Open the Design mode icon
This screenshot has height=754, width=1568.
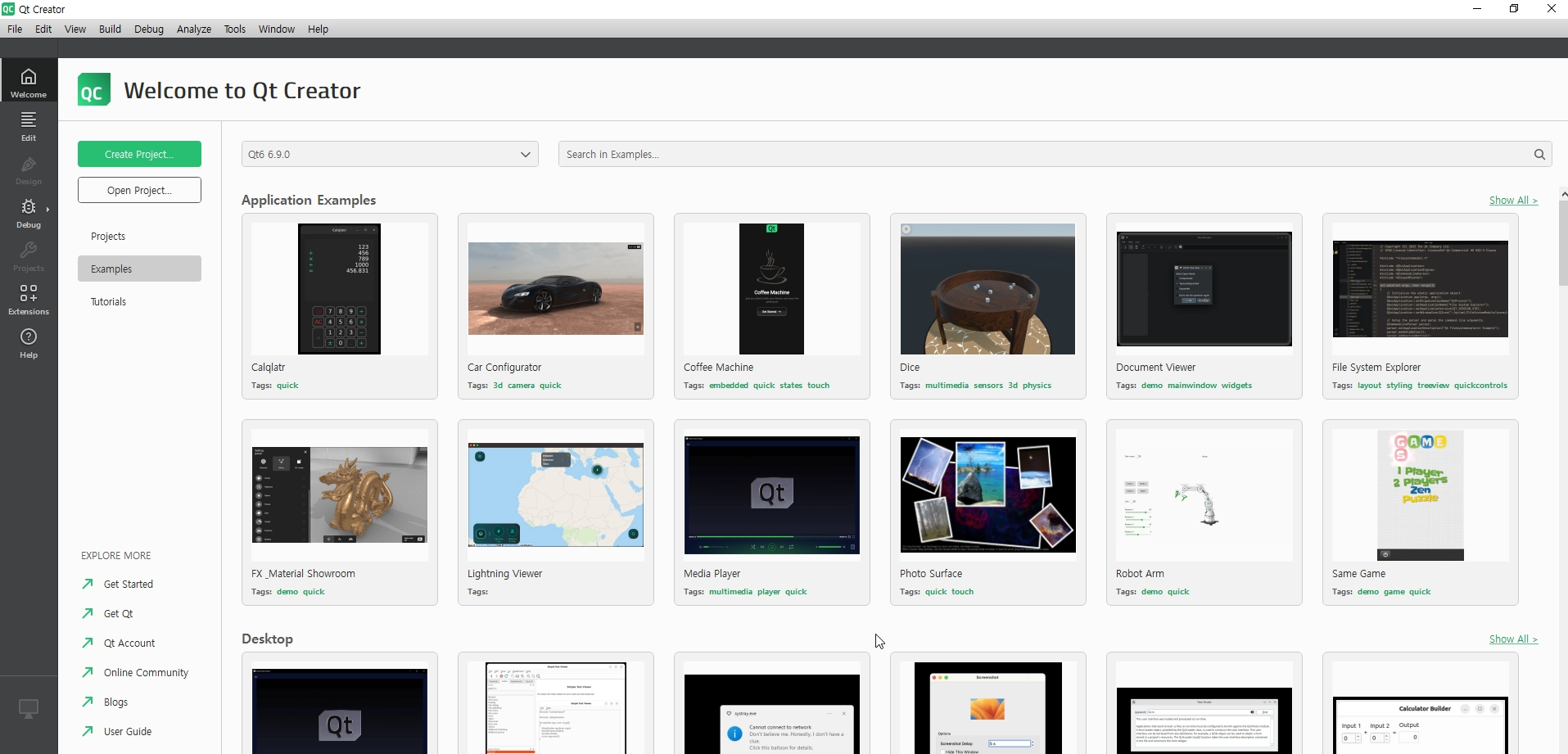pyautogui.click(x=29, y=165)
